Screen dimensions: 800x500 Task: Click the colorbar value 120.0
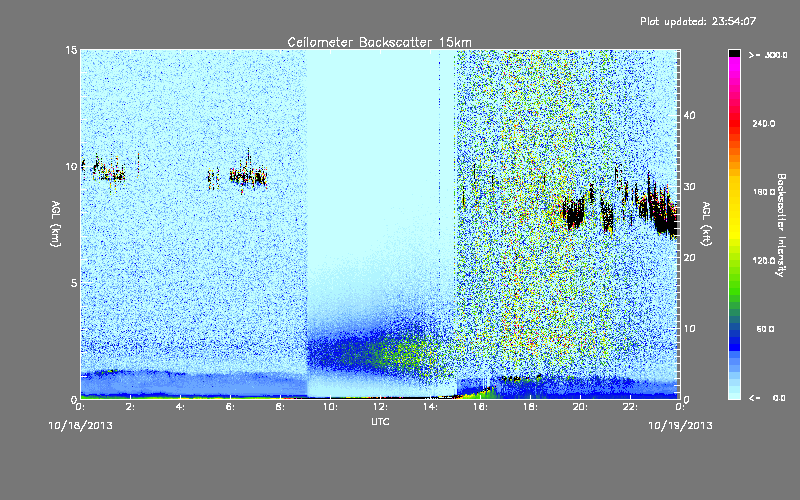point(764,261)
